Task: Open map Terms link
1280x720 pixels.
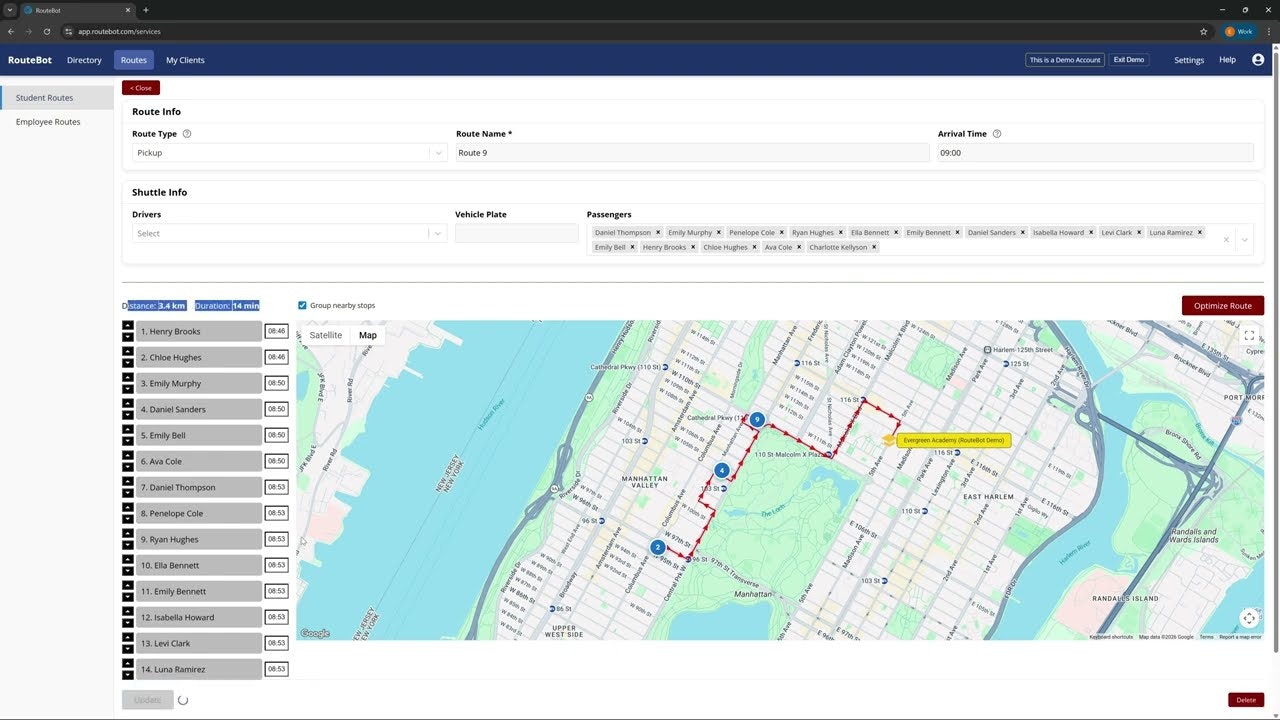Action: point(1207,637)
